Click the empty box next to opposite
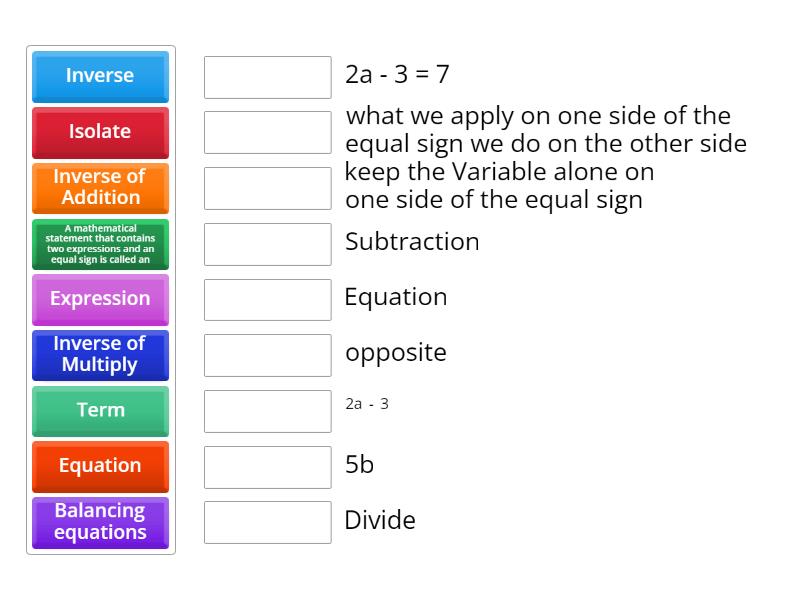 click(x=267, y=353)
